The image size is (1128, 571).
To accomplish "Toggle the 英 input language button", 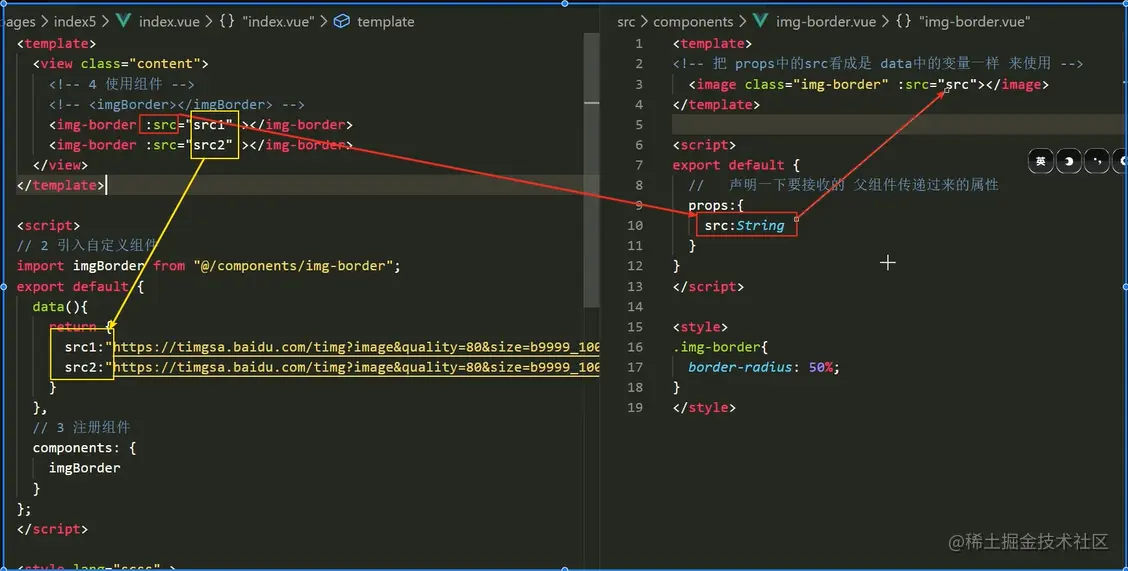I will [1040, 161].
